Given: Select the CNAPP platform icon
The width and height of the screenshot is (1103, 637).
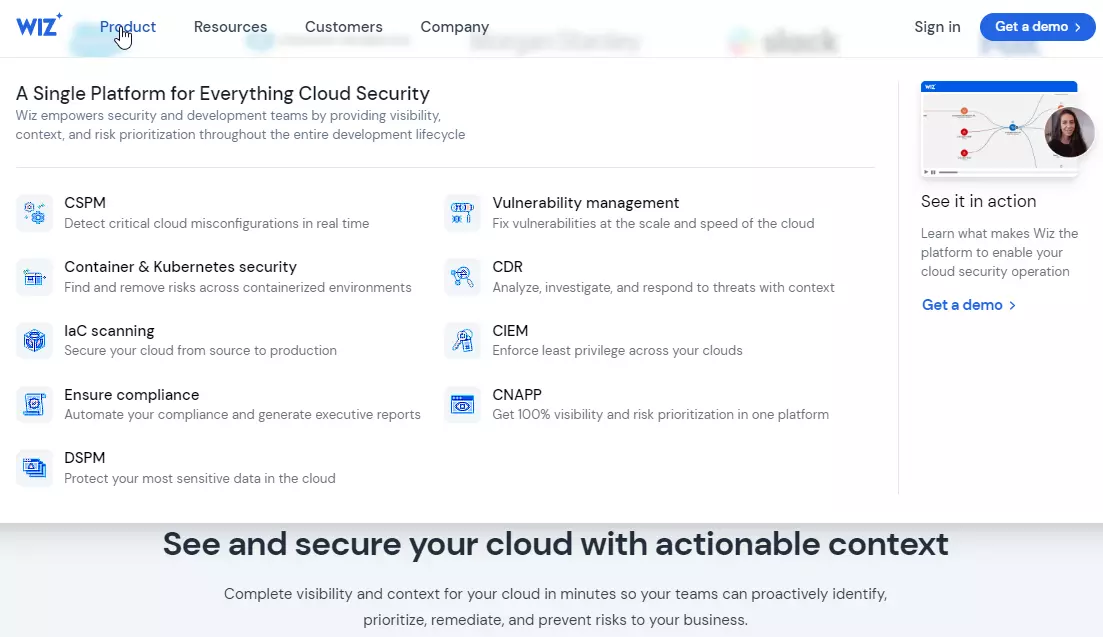Looking at the screenshot, I should coord(463,404).
